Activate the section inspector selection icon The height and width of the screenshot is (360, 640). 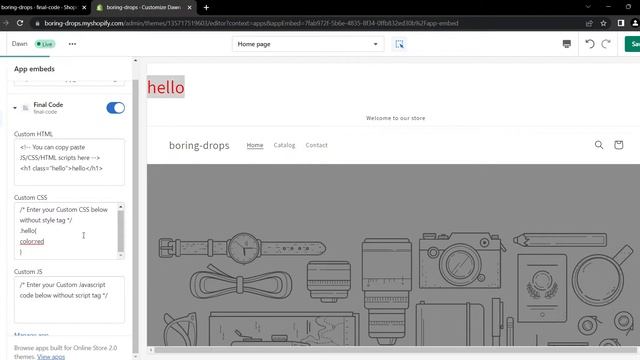[x=399, y=44]
